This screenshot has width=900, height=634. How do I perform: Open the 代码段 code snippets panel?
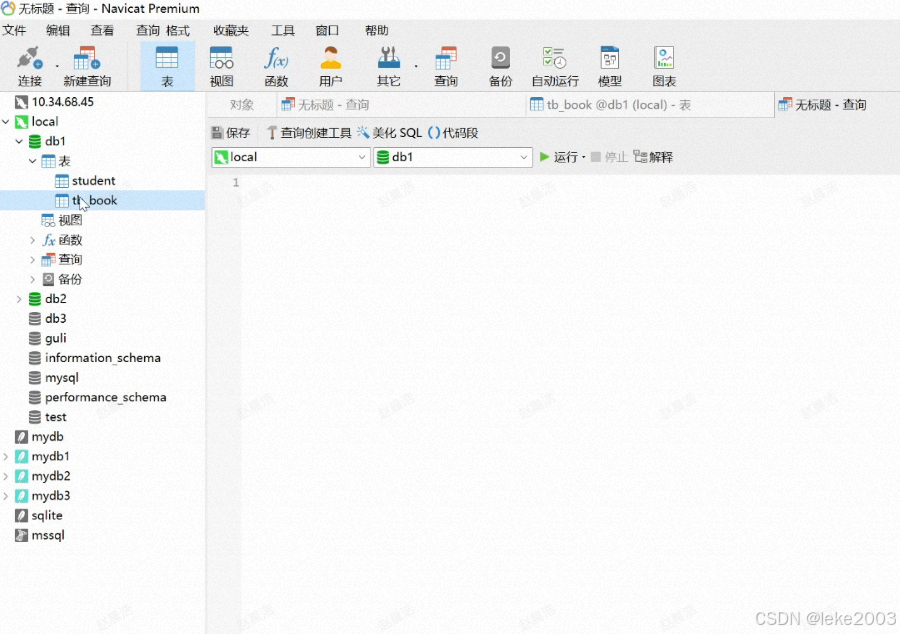pos(453,133)
